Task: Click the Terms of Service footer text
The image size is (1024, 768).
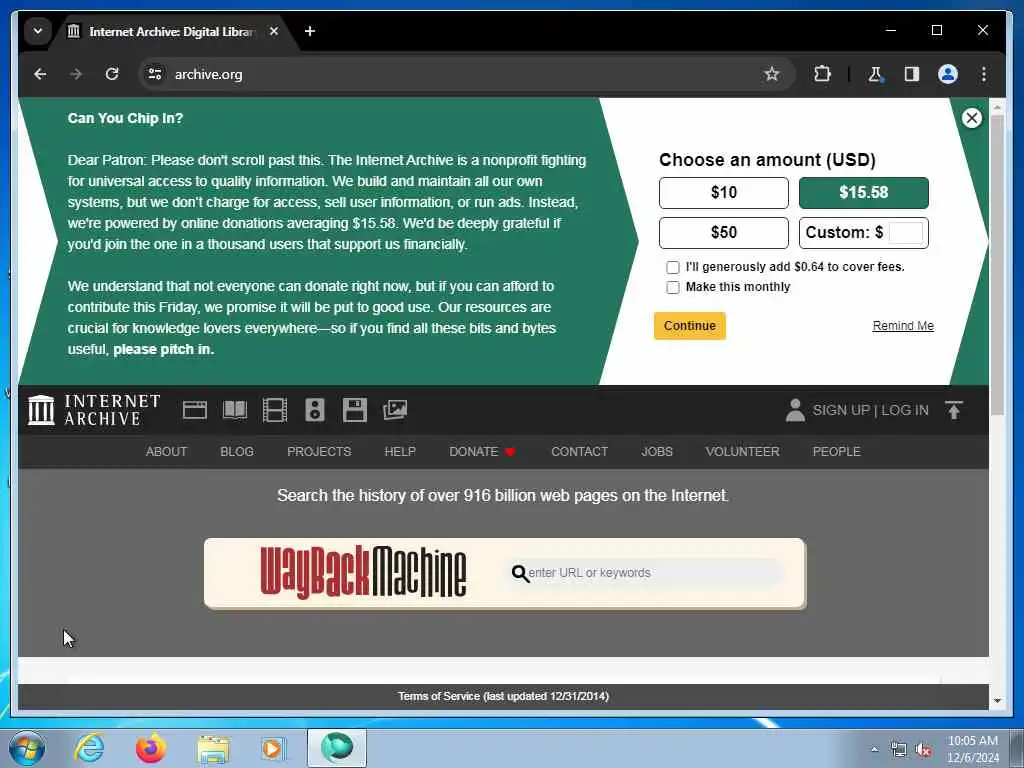Action: pos(504,696)
